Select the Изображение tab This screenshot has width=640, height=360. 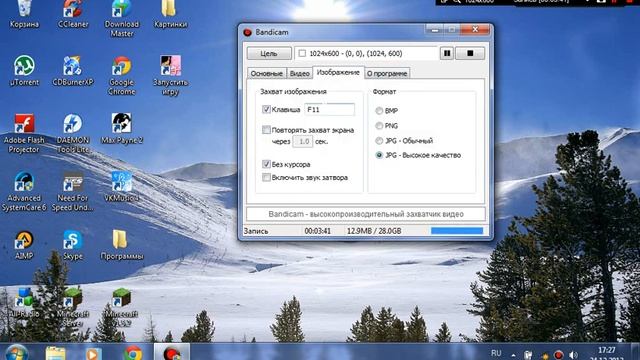338,72
